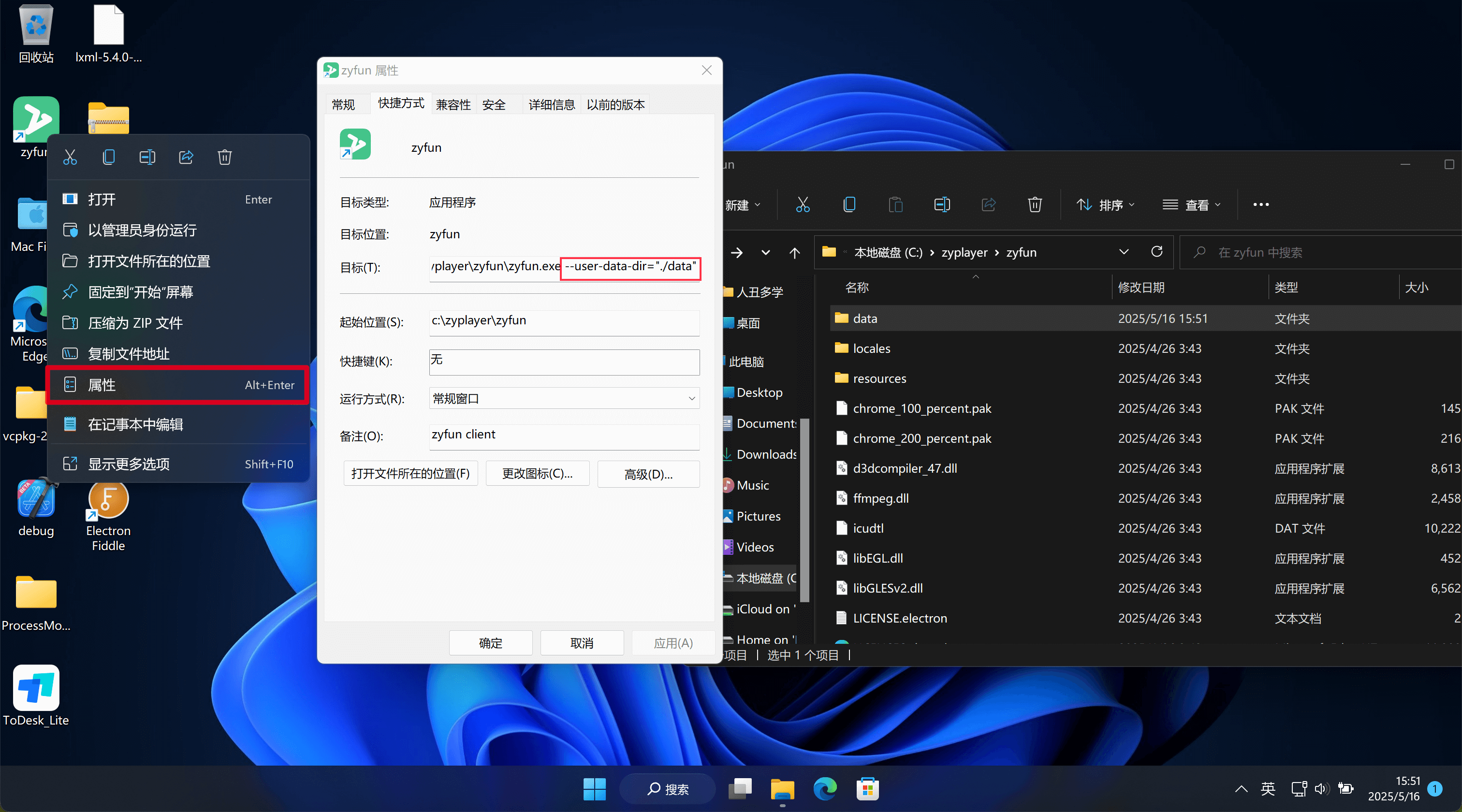Click the Delete icon in the context menu
Viewport: 1462px width, 812px height.
[224, 157]
